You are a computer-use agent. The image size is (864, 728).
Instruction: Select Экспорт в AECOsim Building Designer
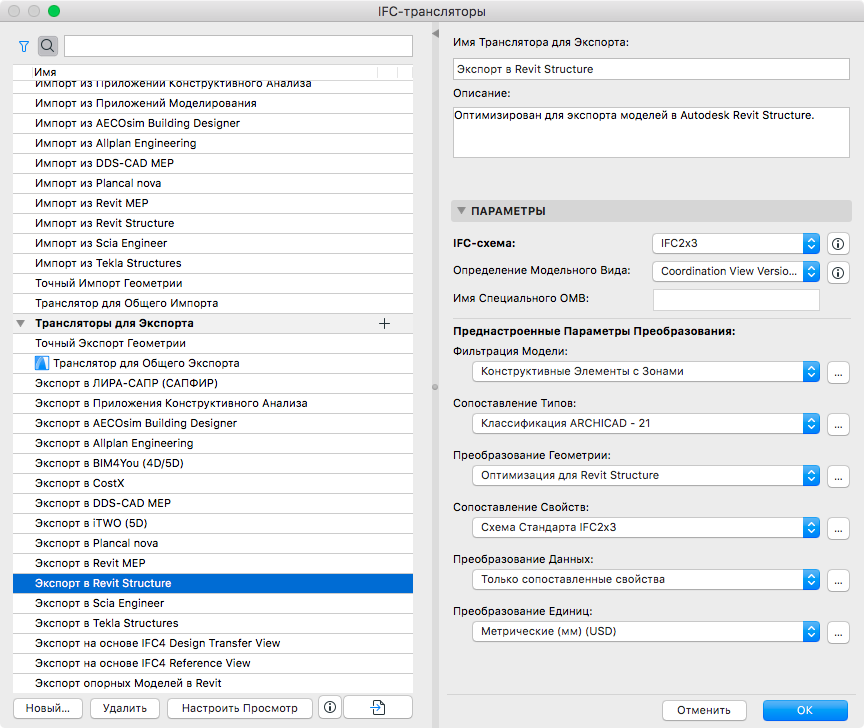point(213,423)
